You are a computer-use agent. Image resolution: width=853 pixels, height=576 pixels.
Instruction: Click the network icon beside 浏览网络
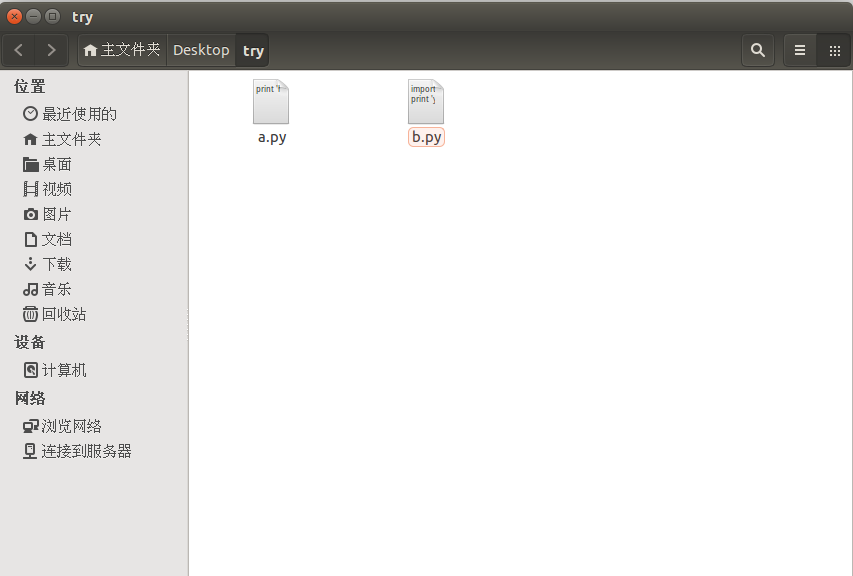click(x=30, y=426)
